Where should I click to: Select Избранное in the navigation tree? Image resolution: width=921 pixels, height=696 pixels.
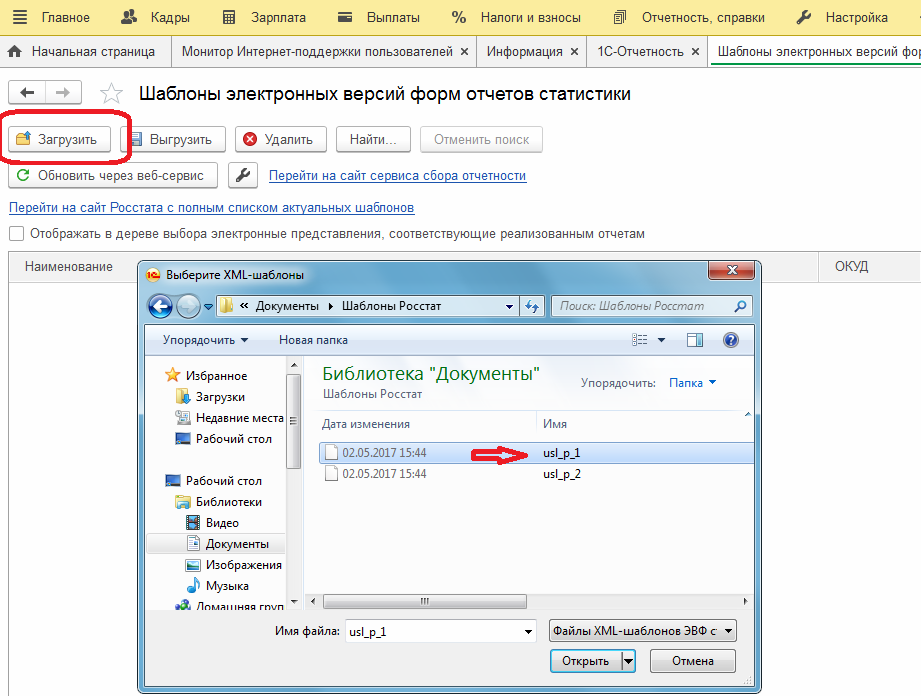tap(206, 375)
